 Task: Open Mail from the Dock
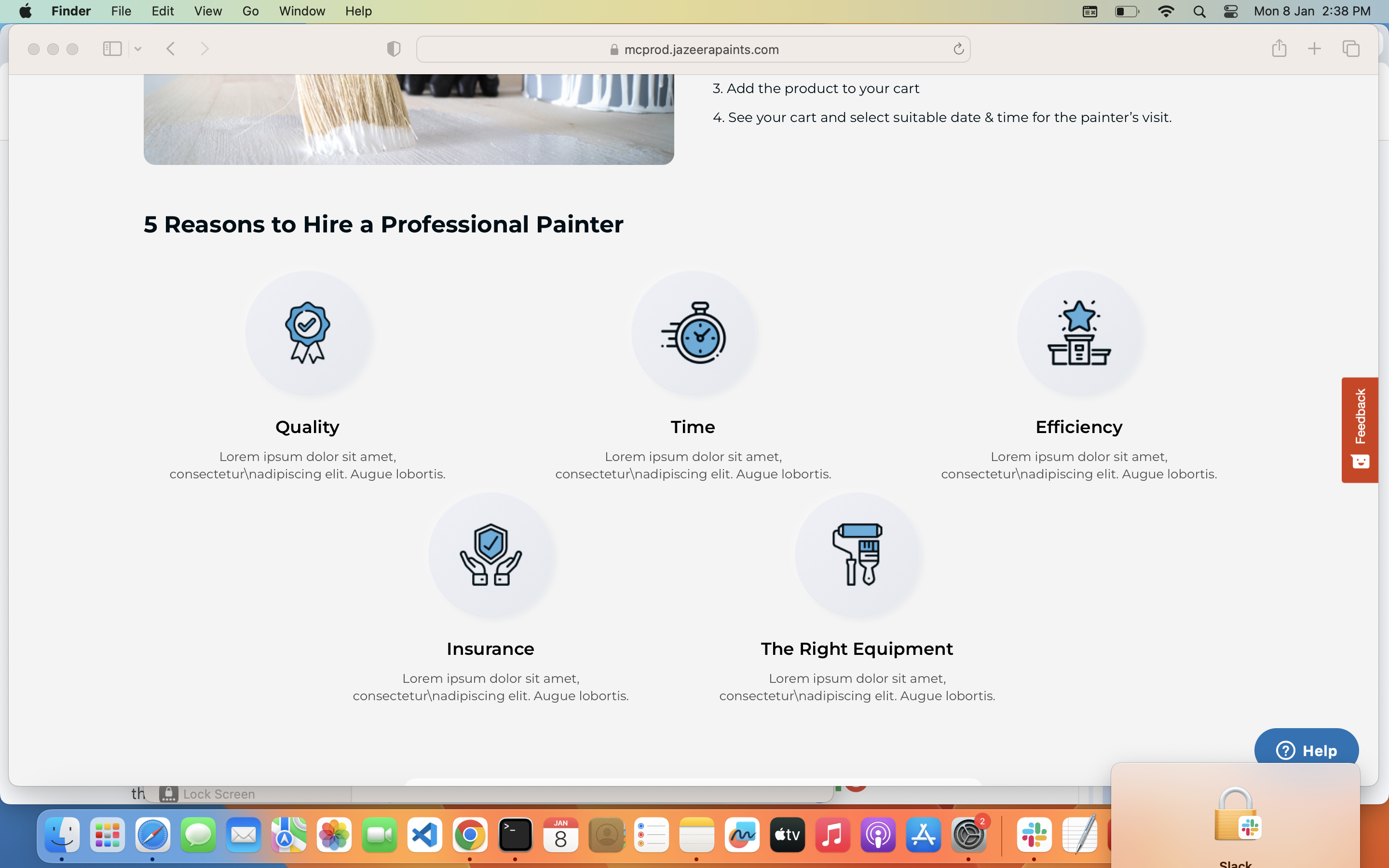click(x=244, y=835)
